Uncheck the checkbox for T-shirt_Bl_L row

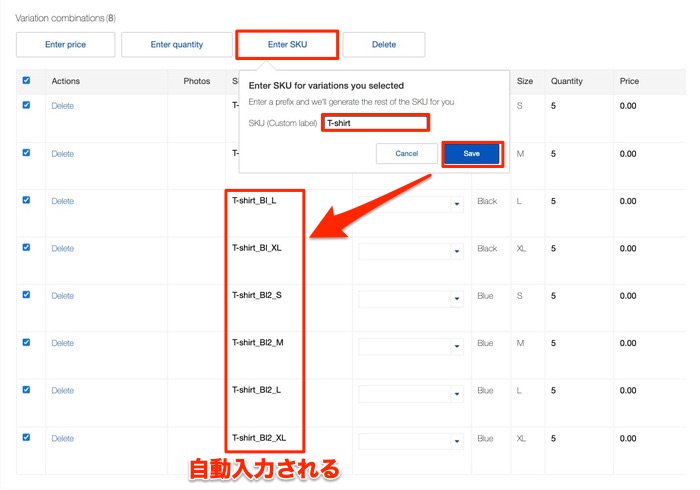coord(26,200)
